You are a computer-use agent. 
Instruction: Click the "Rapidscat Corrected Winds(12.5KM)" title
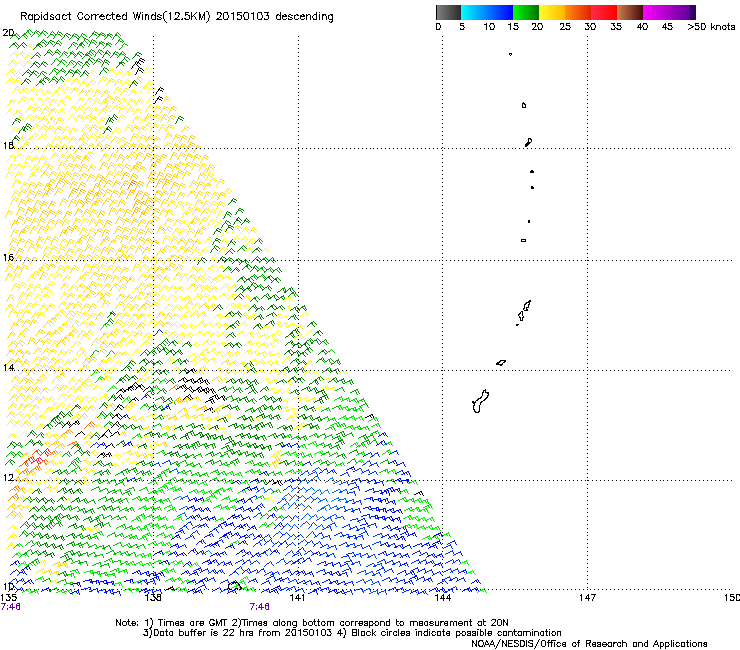coord(115,17)
